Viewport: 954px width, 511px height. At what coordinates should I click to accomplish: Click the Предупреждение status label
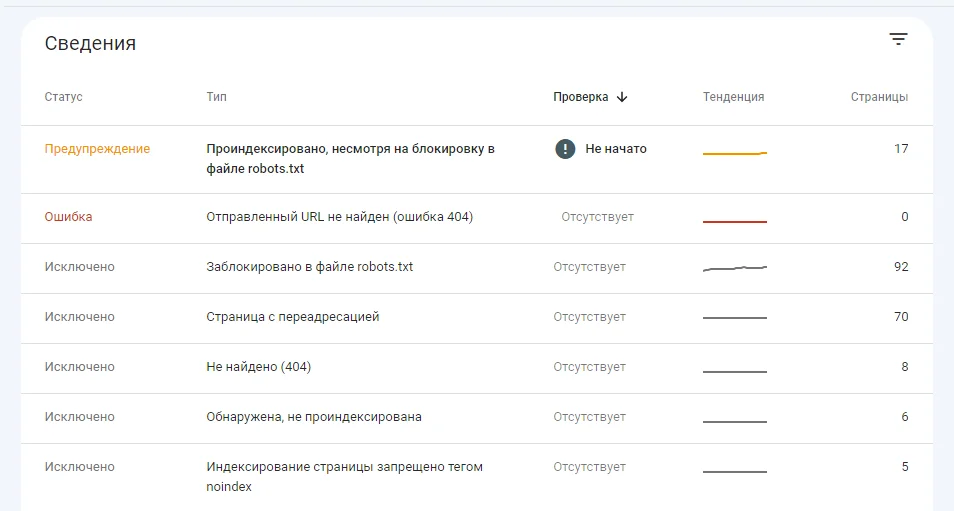click(97, 149)
